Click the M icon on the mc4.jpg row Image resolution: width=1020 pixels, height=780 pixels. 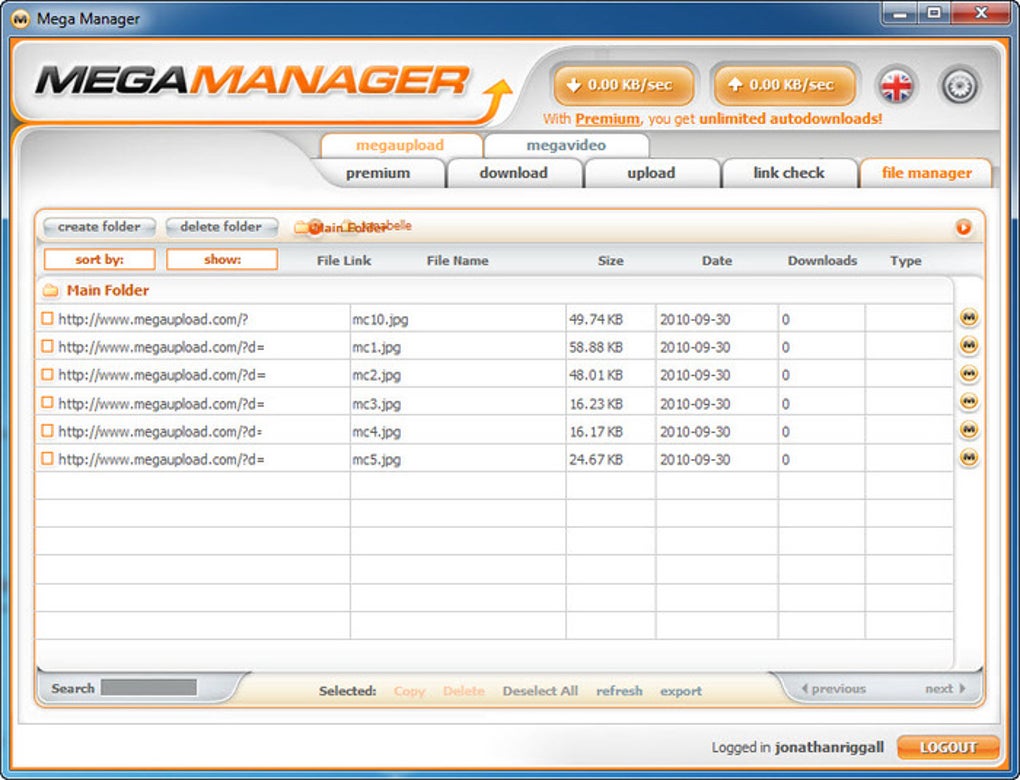click(x=967, y=431)
